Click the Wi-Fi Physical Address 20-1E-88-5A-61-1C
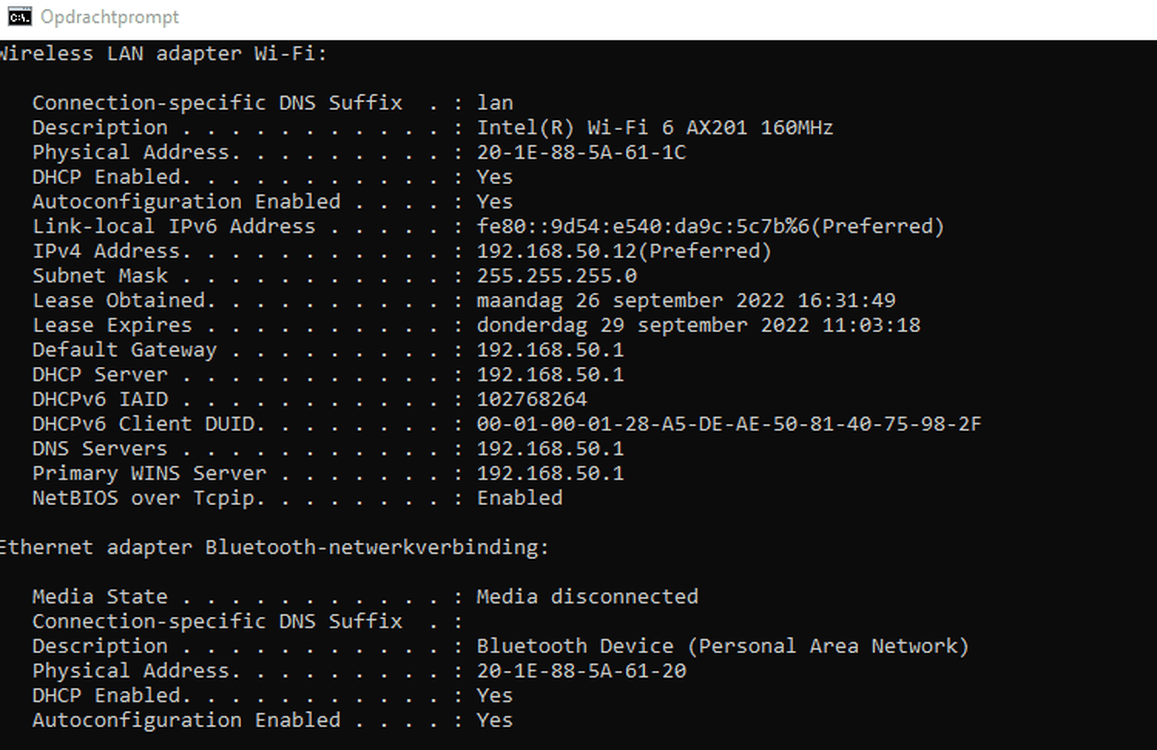 coord(581,152)
